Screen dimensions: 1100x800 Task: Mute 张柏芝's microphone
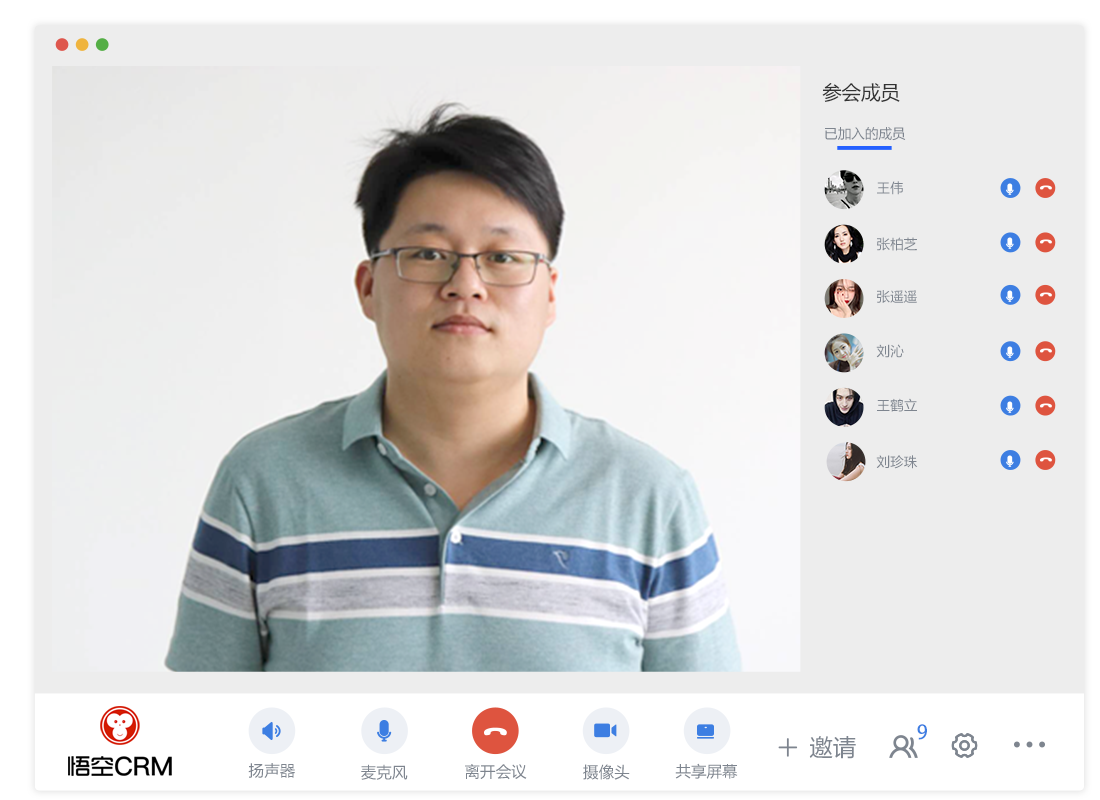1010,242
